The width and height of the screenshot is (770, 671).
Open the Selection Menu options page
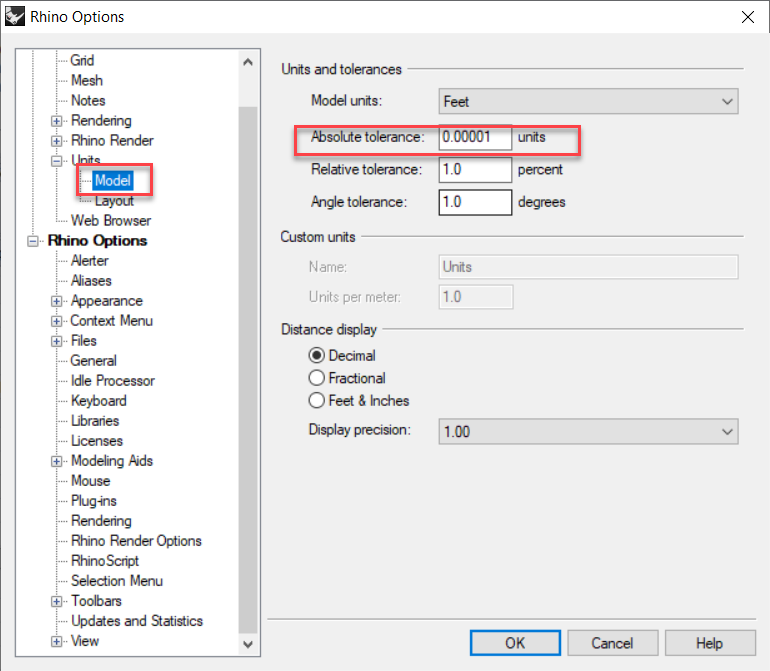coord(117,581)
